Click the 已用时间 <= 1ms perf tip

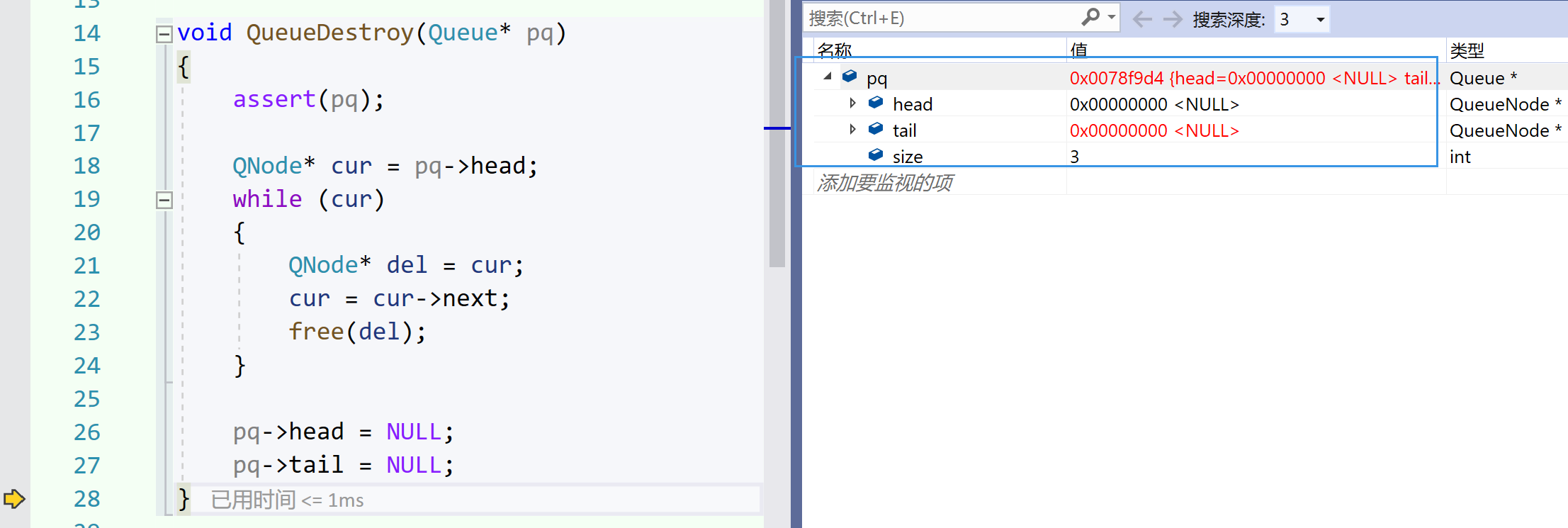point(287,500)
